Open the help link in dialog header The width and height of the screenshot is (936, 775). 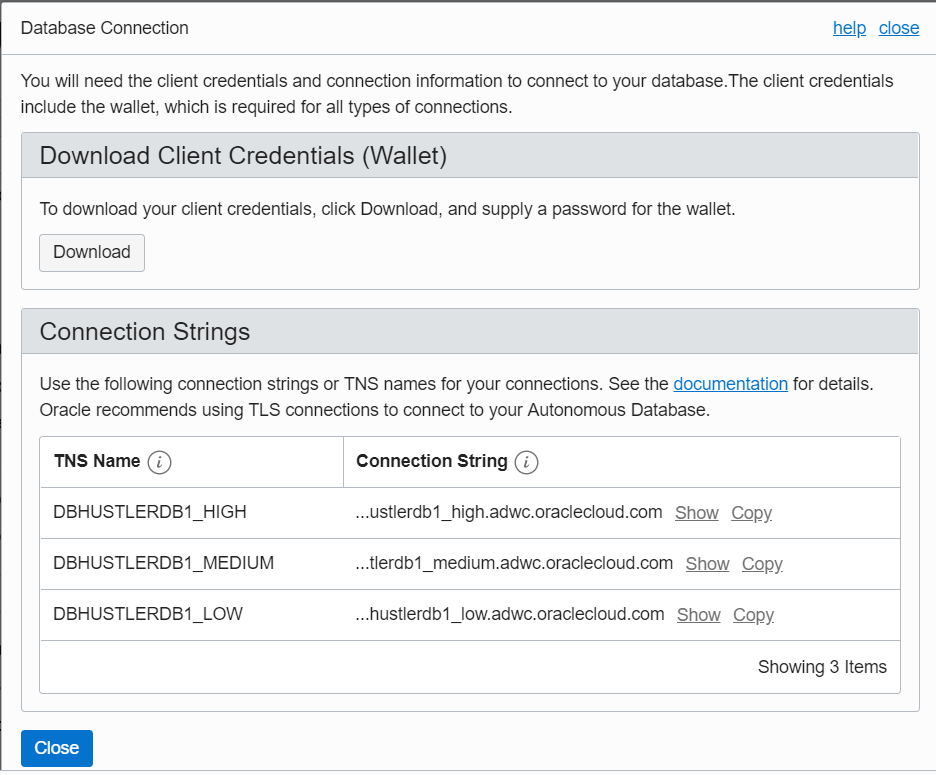coord(849,28)
